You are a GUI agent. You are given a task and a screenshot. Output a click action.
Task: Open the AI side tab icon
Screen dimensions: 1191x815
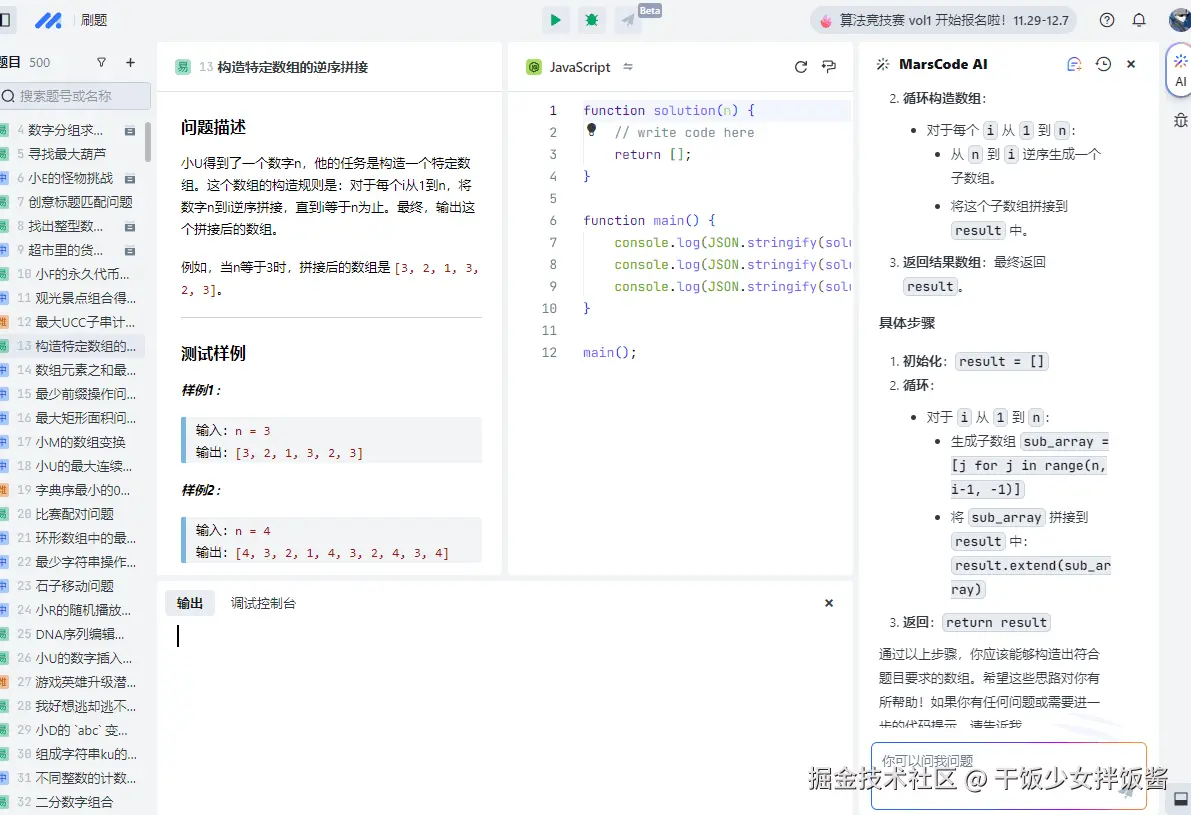(x=1180, y=70)
